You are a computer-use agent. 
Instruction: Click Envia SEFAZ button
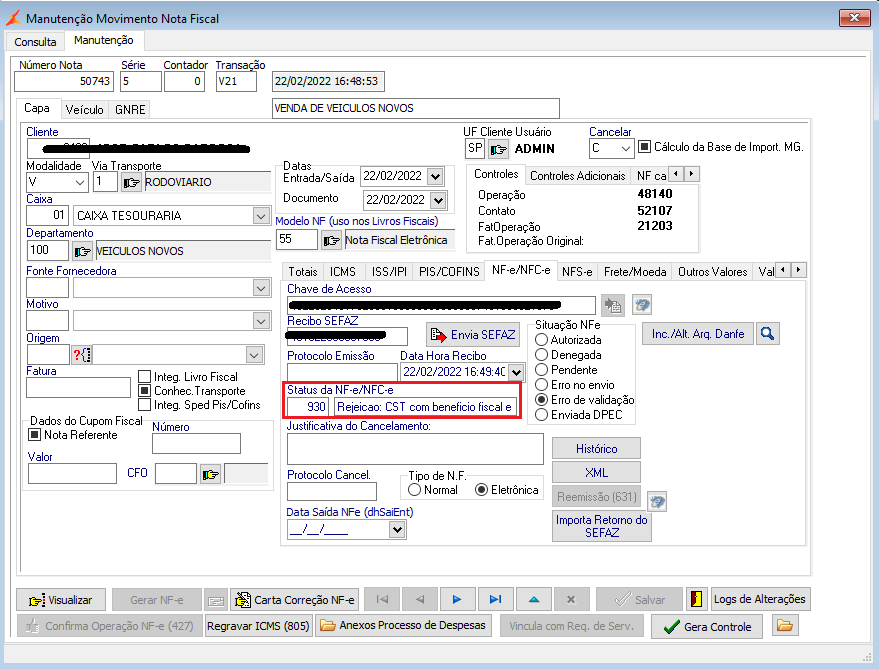click(x=473, y=335)
